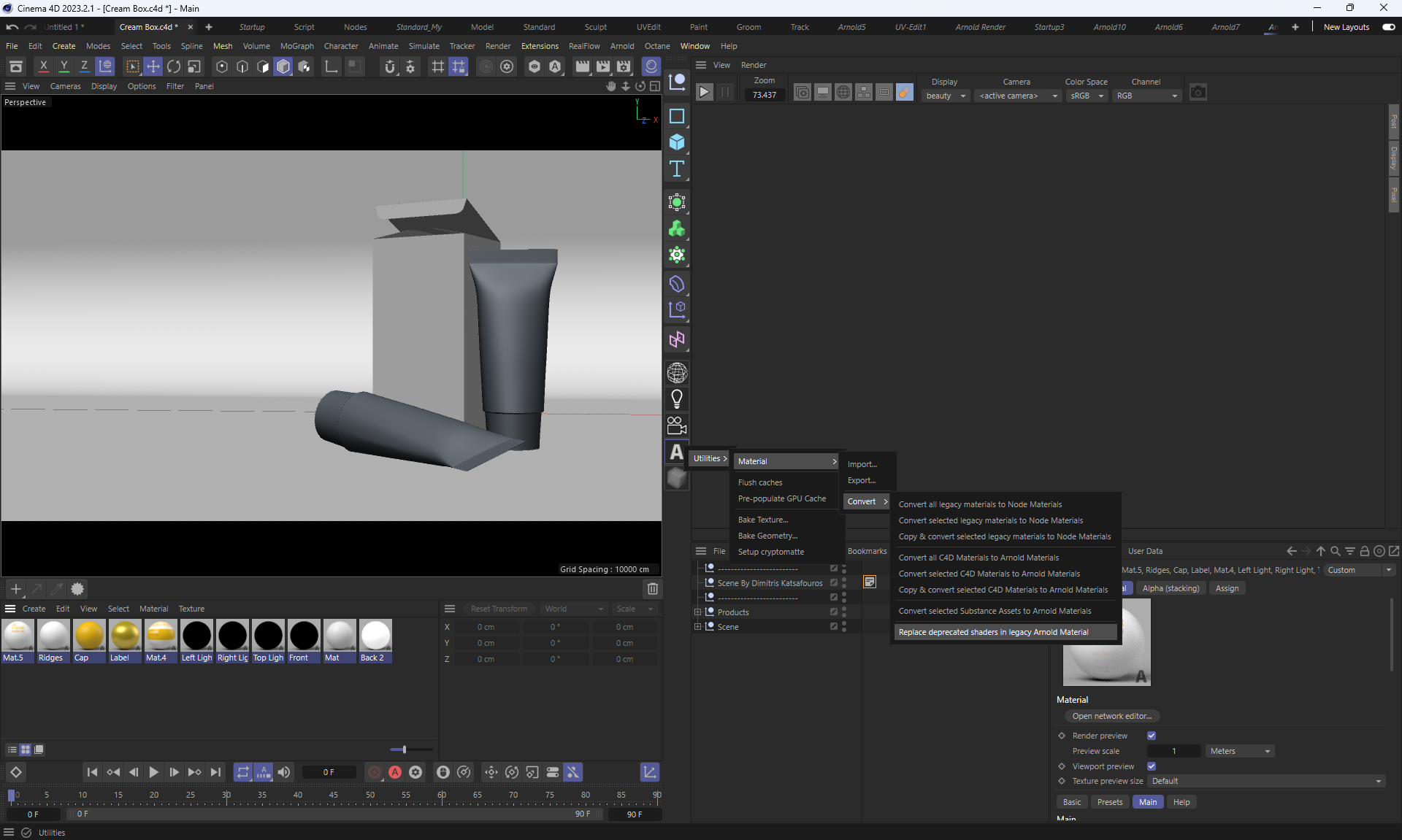The height and width of the screenshot is (840, 1402).
Task: Open the Display beauty dropdown
Action: click(x=946, y=96)
